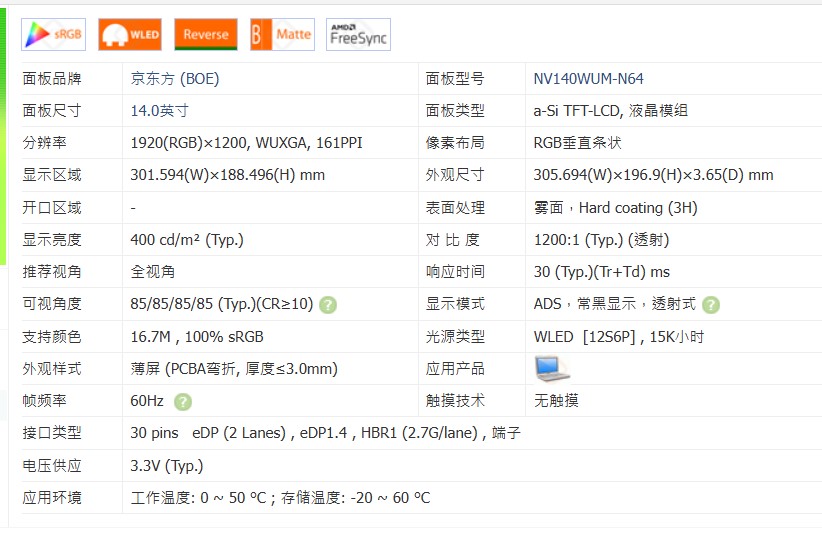Click the 1920(RGB)×1200 resolution value

click(x=246, y=143)
